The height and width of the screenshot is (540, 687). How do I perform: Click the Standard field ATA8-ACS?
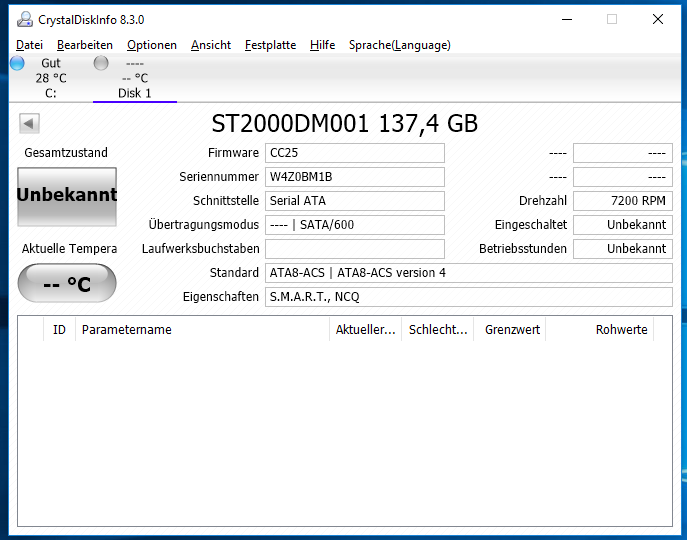coord(469,273)
